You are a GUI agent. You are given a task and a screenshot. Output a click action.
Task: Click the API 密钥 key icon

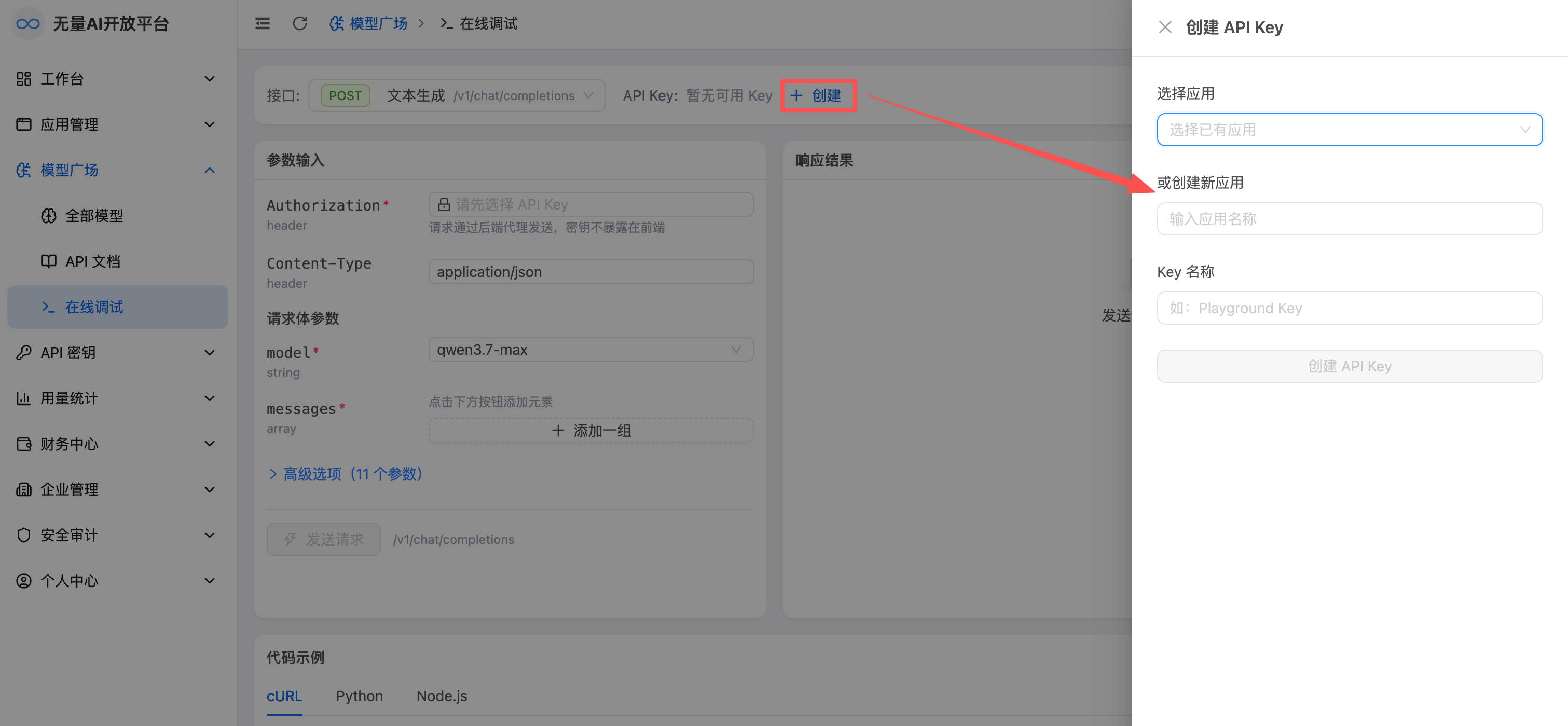[x=24, y=352]
